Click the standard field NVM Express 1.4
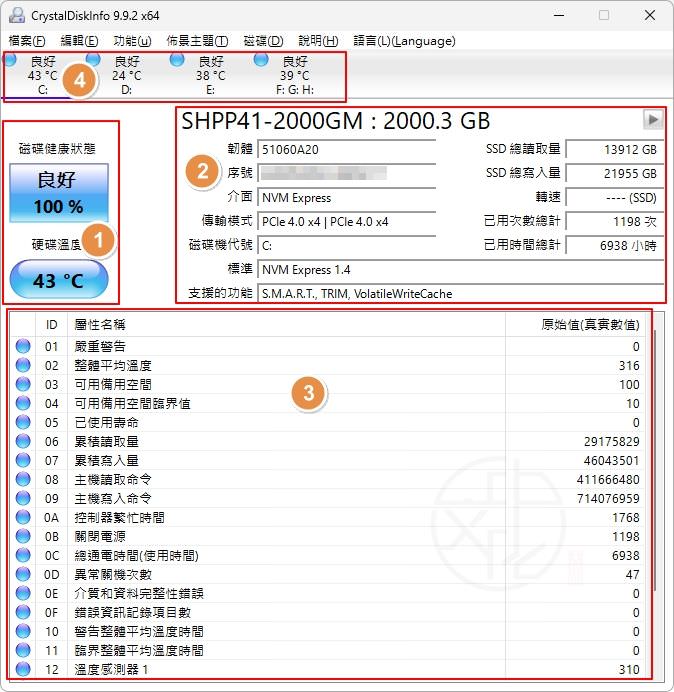Viewport: 674px width, 692px height. 460,269
